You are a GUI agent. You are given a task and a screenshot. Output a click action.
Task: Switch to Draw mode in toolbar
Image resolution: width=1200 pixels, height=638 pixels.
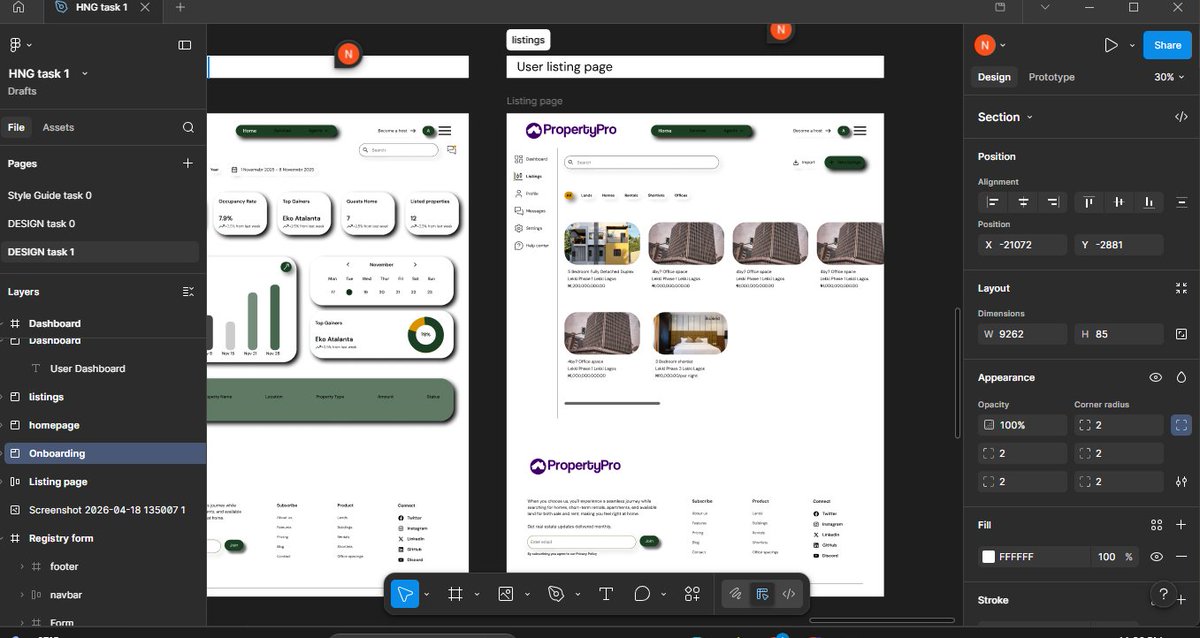(735, 594)
